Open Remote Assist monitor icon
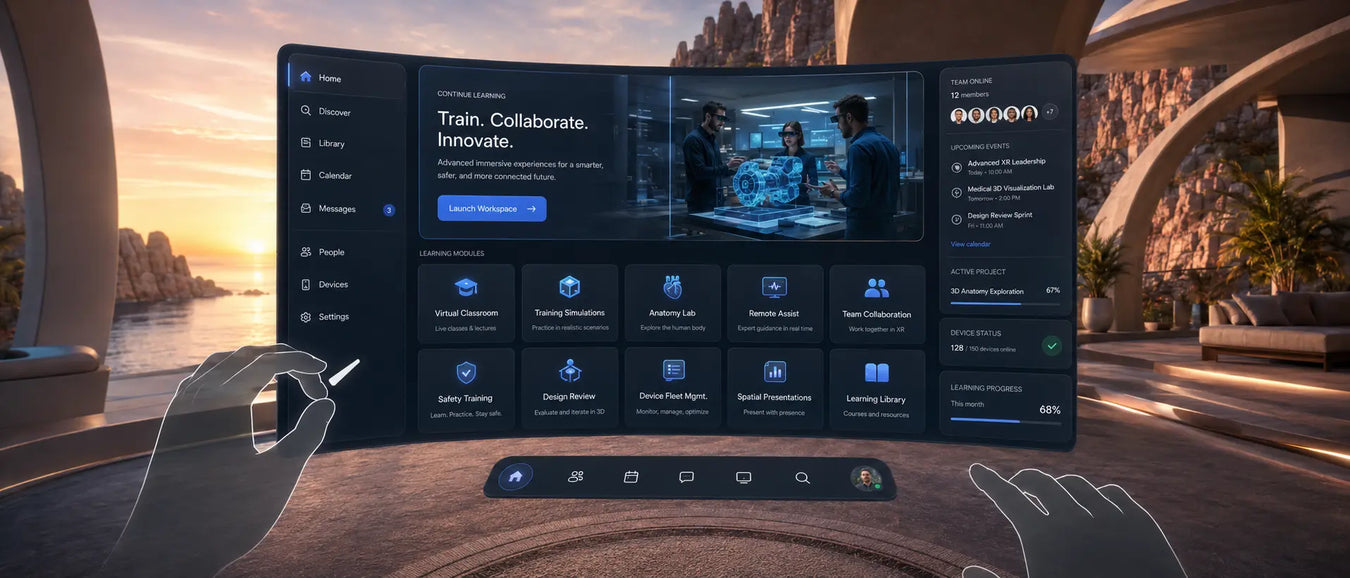1350x578 pixels. 774,288
